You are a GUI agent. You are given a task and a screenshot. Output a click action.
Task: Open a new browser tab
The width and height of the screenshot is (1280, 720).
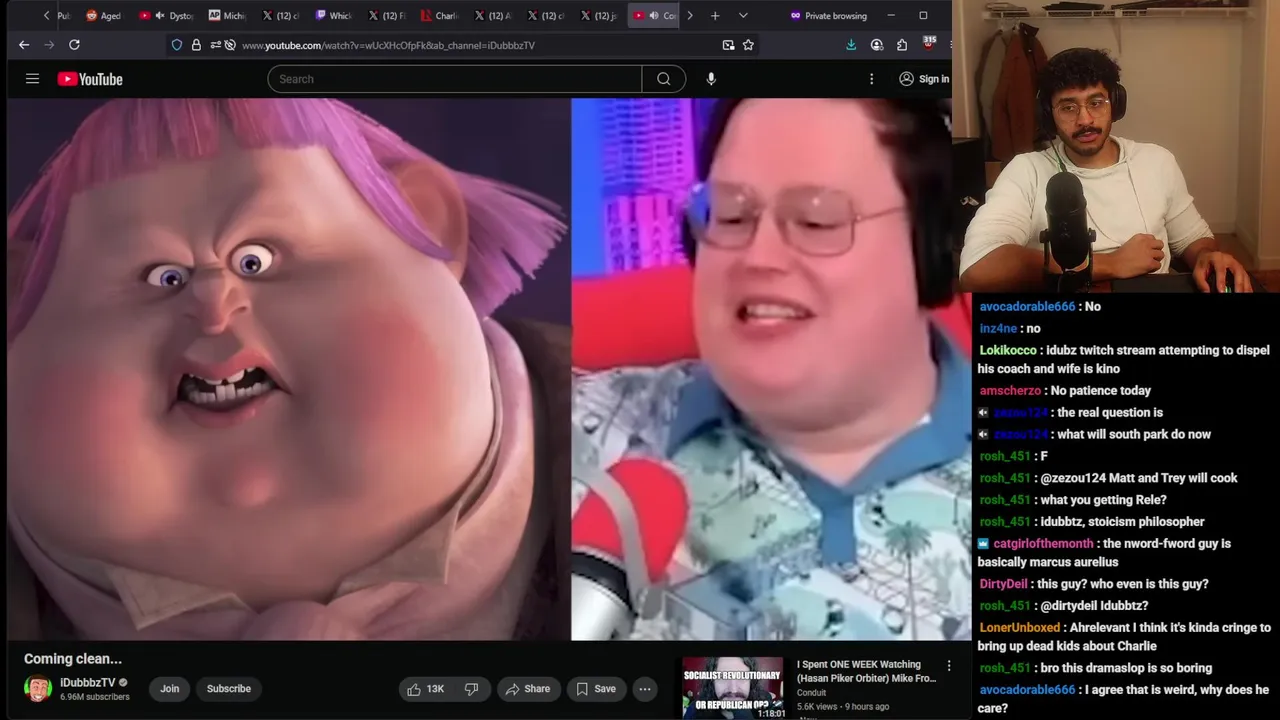pos(715,16)
